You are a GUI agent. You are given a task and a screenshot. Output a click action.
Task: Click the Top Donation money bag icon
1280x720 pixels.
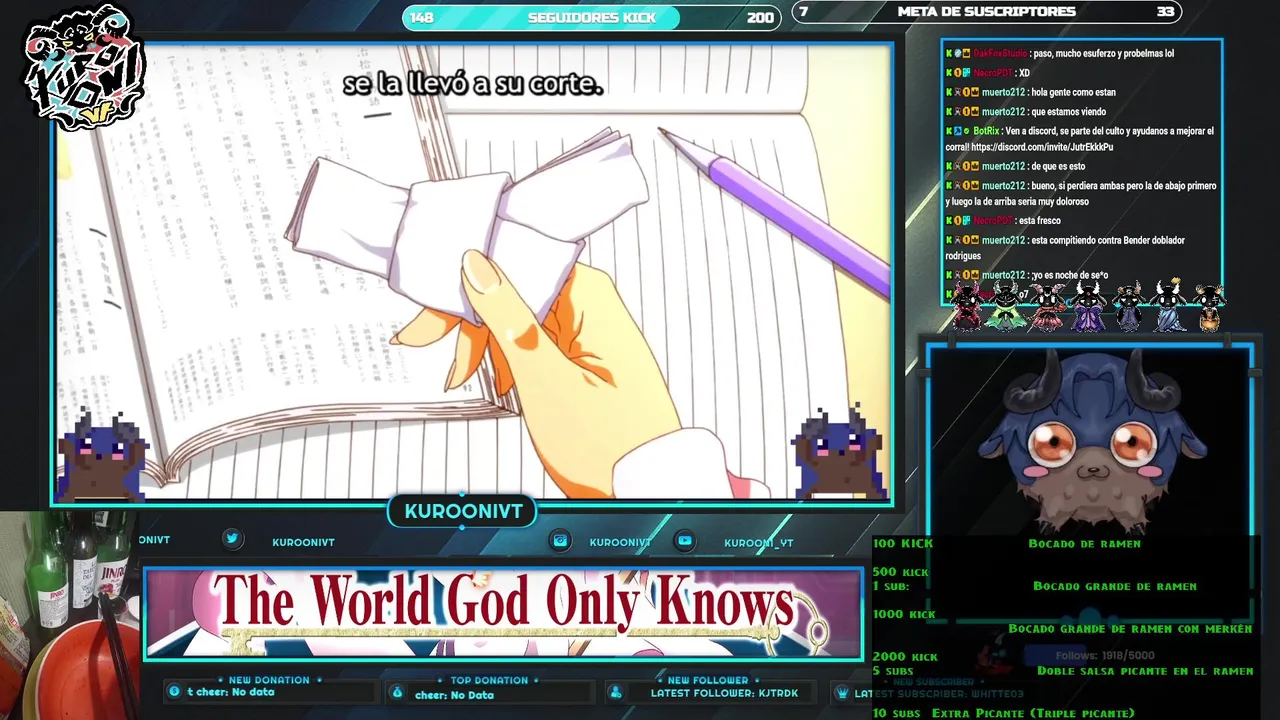coord(397,692)
